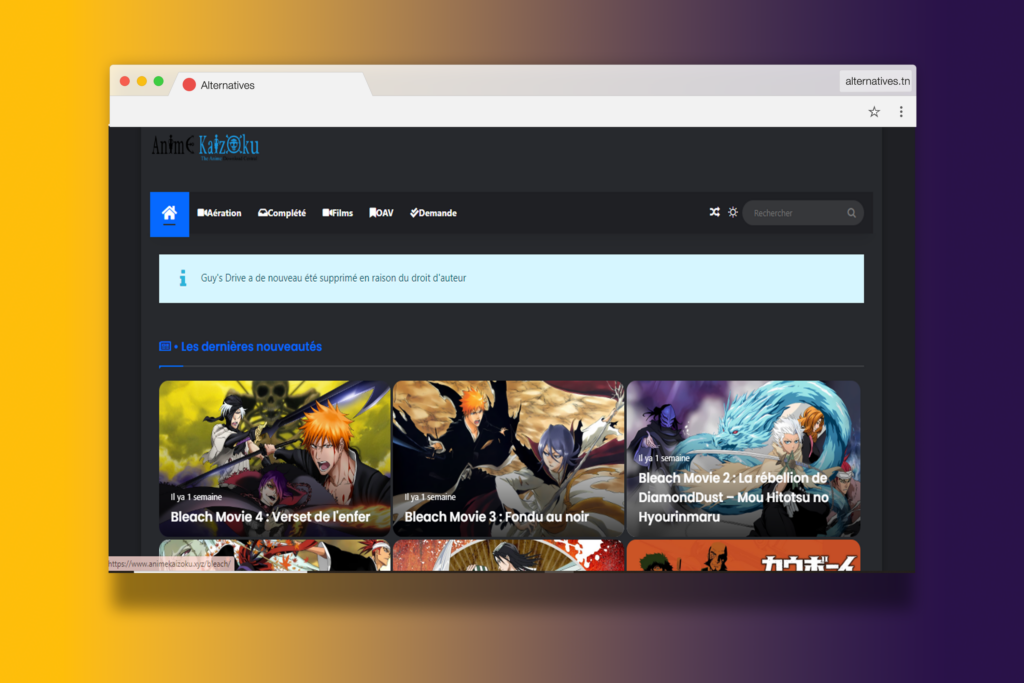The width and height of the screenshot is (1024, 683).
Task: Open the browser three-dot menu
Action: click(901, 112)
